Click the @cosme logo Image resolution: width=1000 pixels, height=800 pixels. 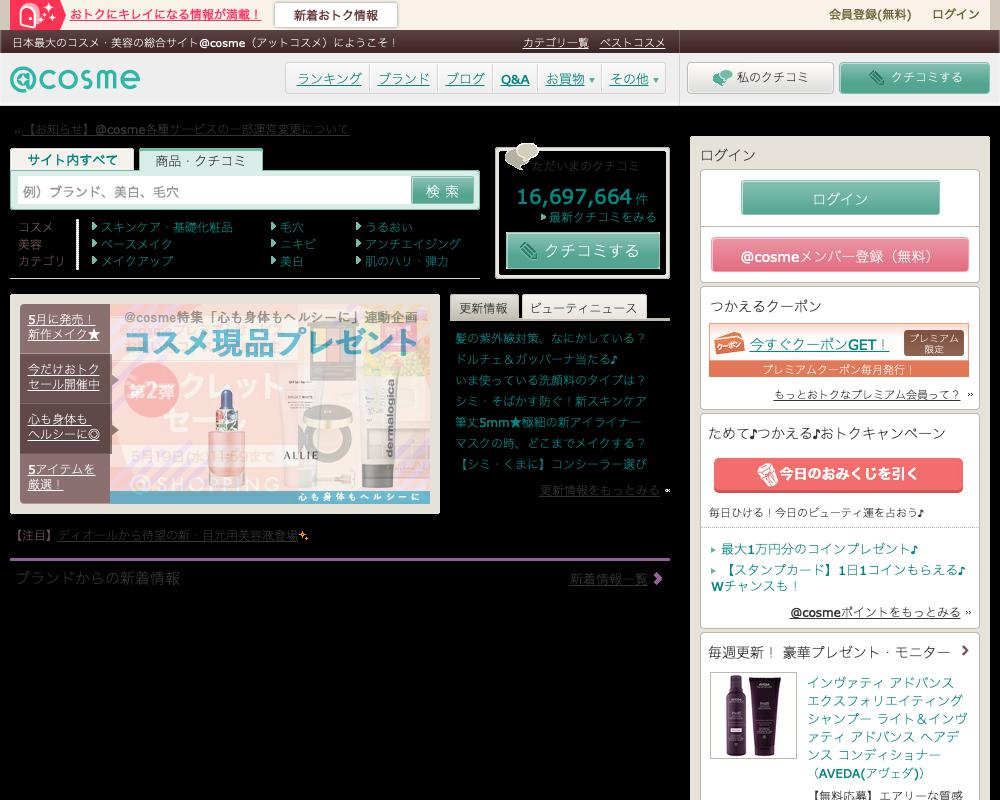[75, 79]
